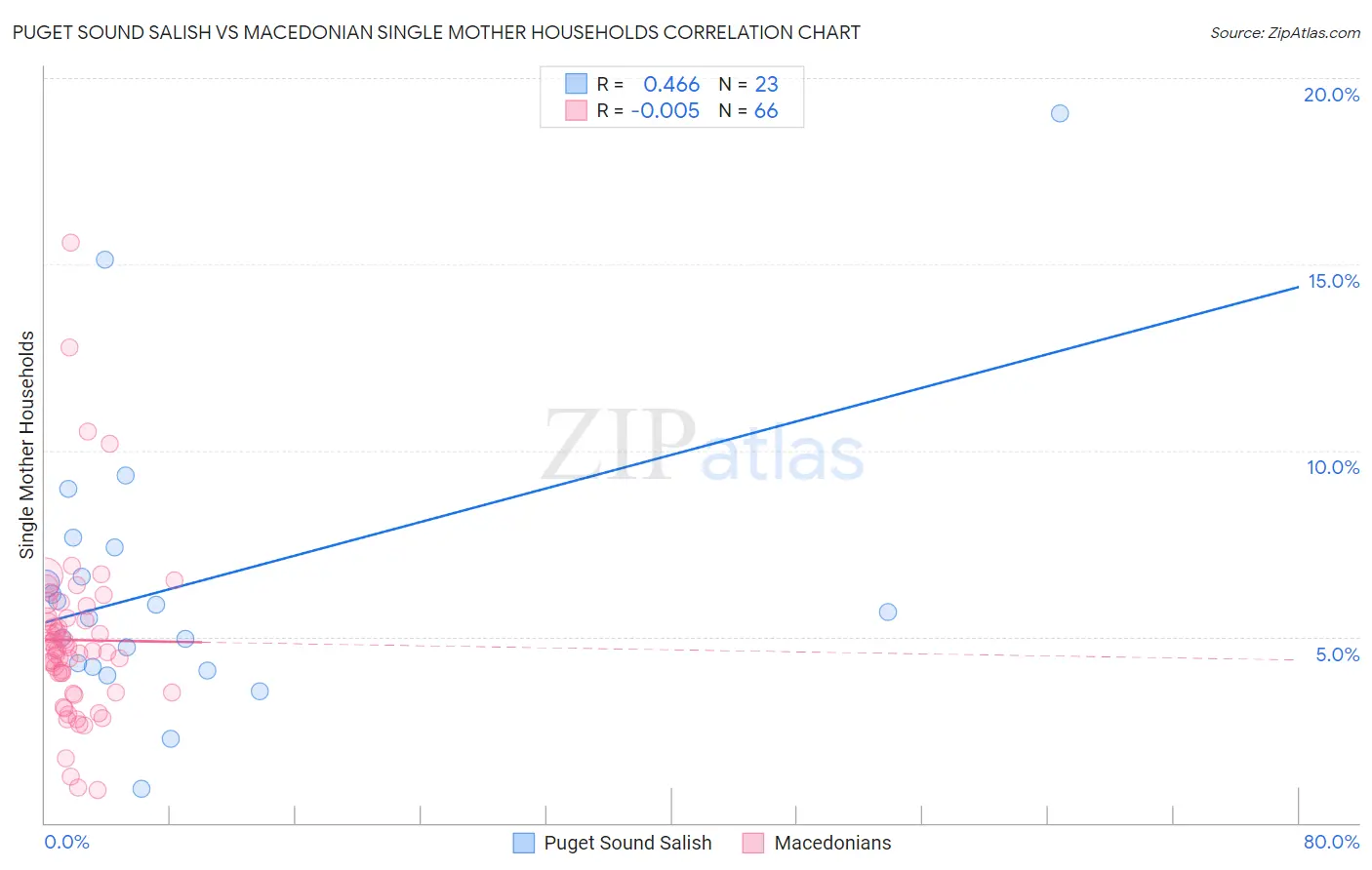Click the pink swatch beside R = -0.005
The height and width of the screenshot is (870, 1372).
pyautogui.click(x=577, y=110)
